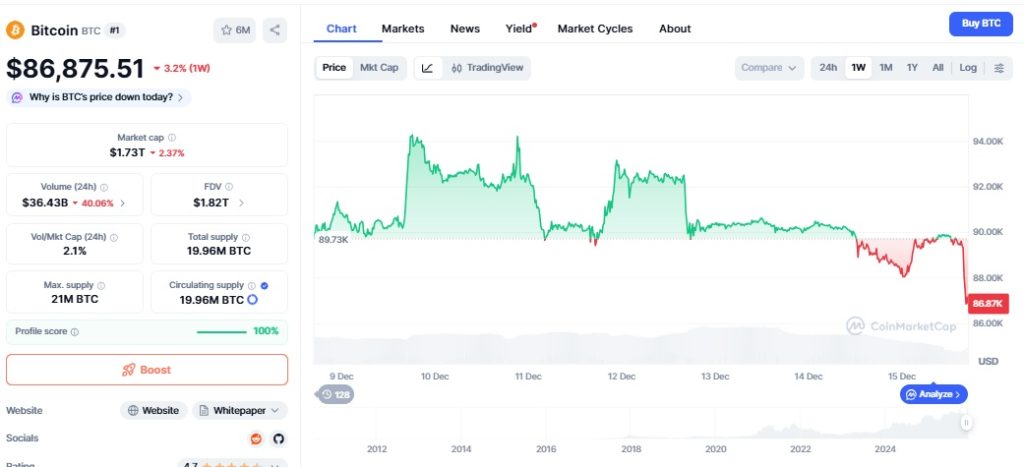This screenshot has width=1024, height=467.
Task: Click the market cap info icon
Action: coord(172,138)
